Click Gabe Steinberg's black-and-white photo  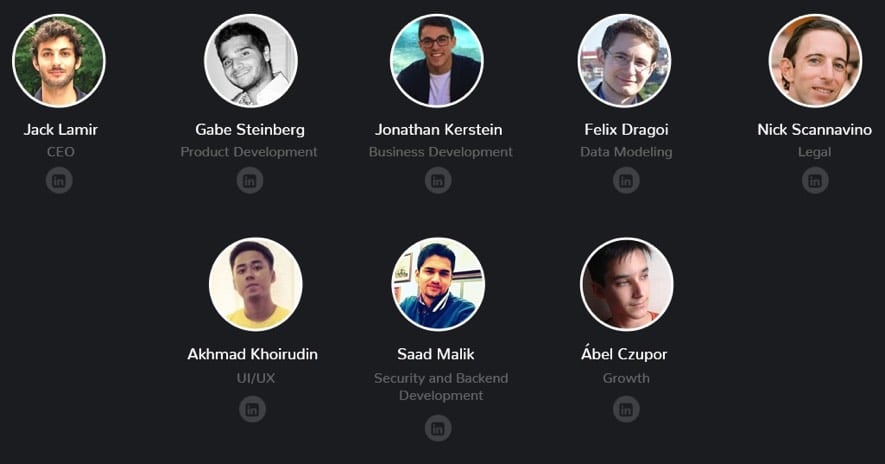251,60
